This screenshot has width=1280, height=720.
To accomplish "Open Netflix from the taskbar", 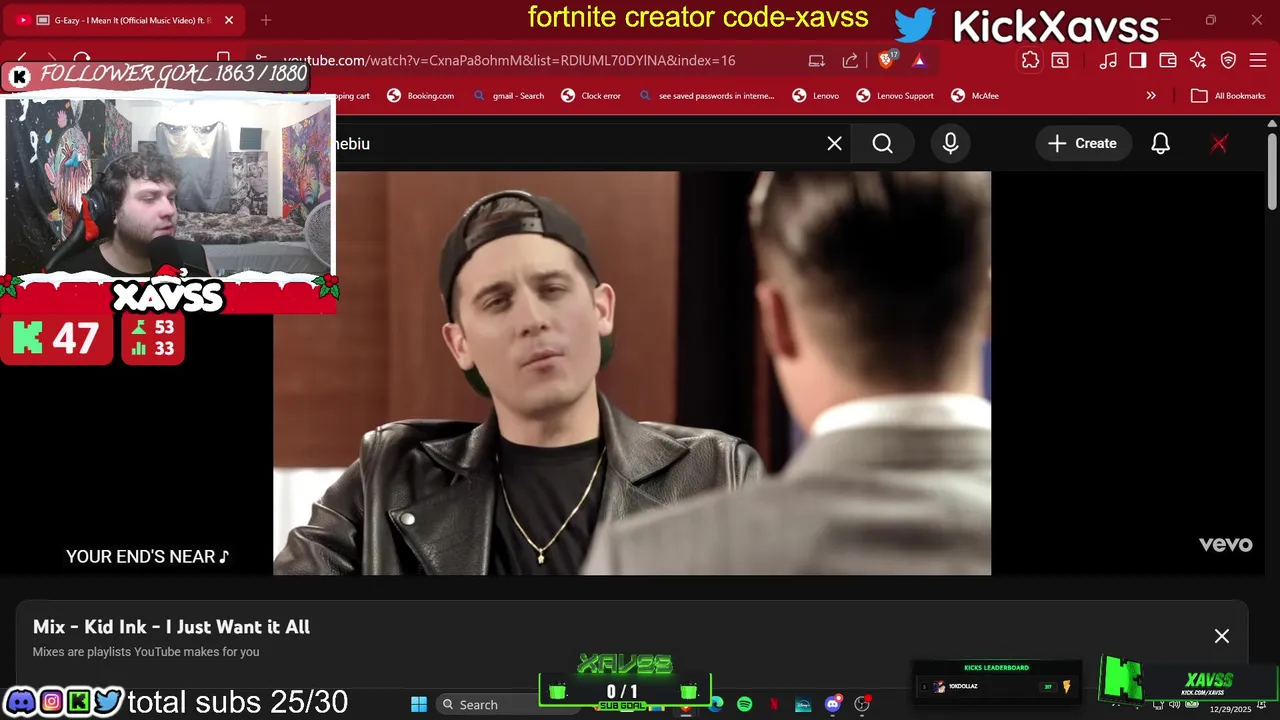I will (774, 704).
